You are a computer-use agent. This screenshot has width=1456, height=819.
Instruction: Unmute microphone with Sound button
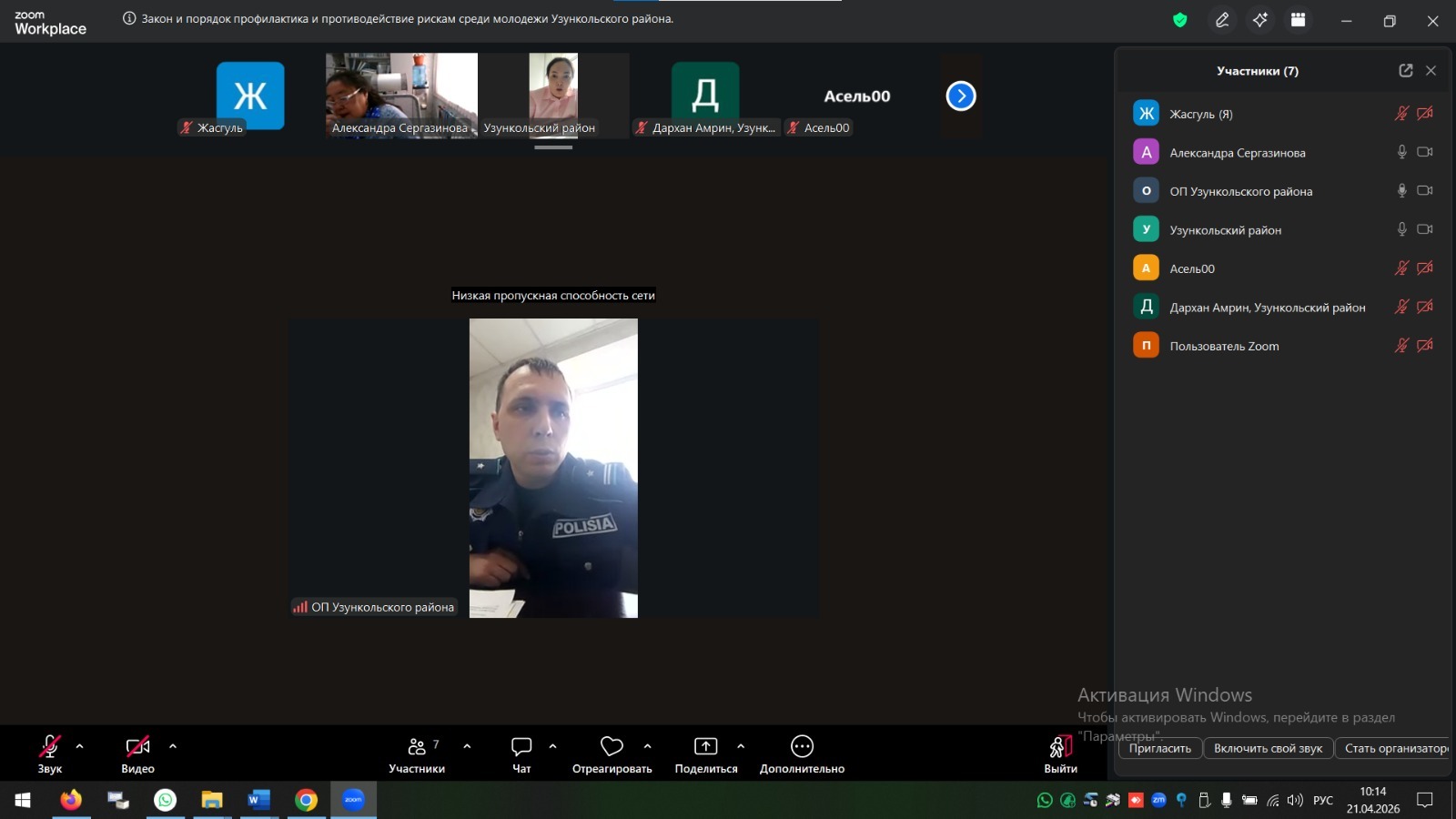(x=49, y=748)
